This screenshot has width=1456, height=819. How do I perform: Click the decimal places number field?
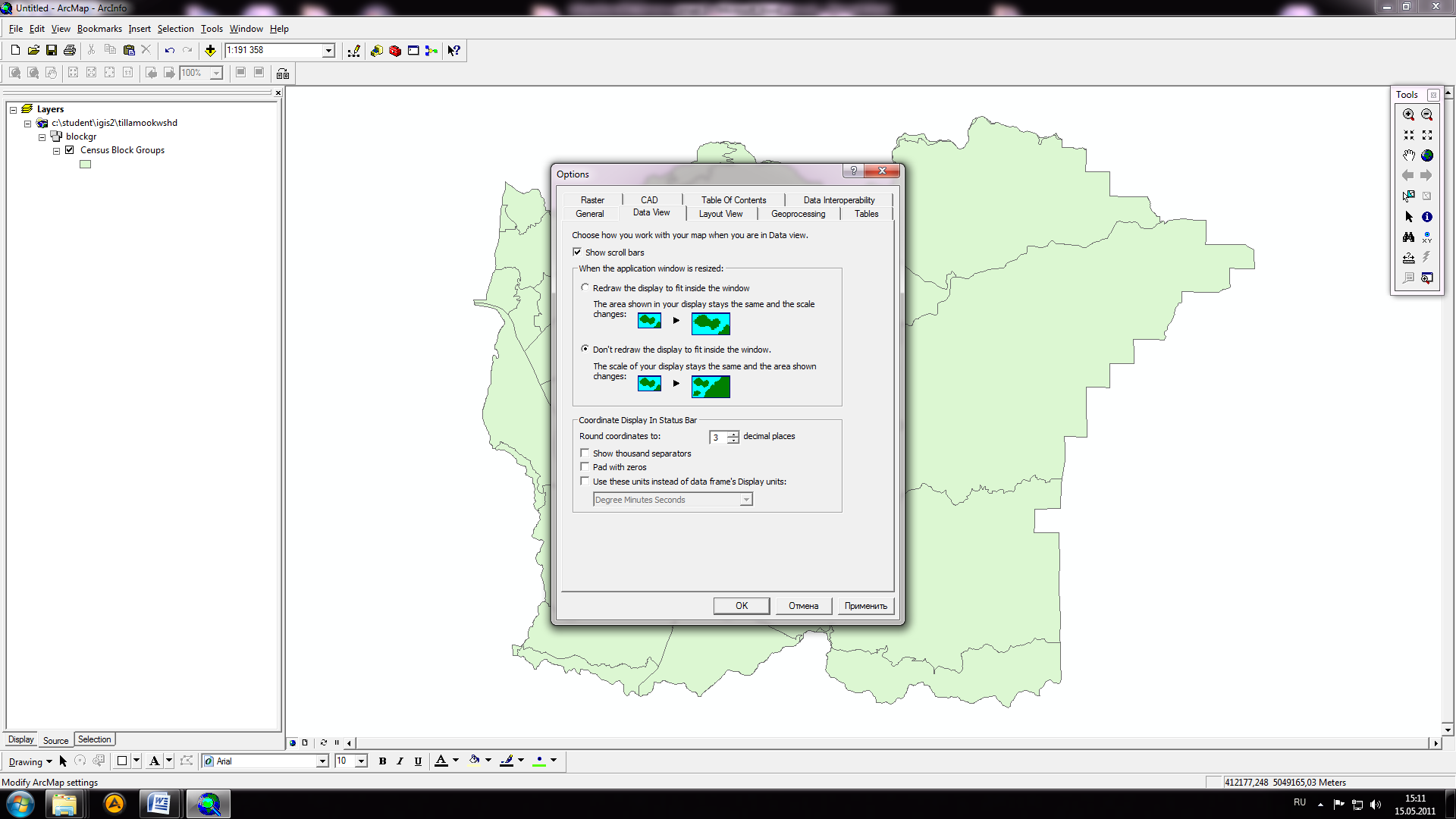(718, 438)
